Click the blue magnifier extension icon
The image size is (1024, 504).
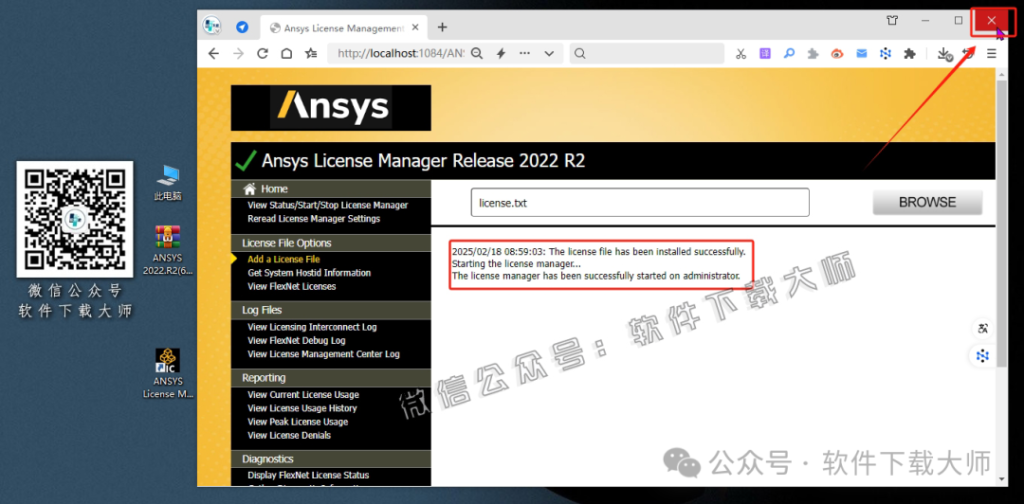(789, 54)
